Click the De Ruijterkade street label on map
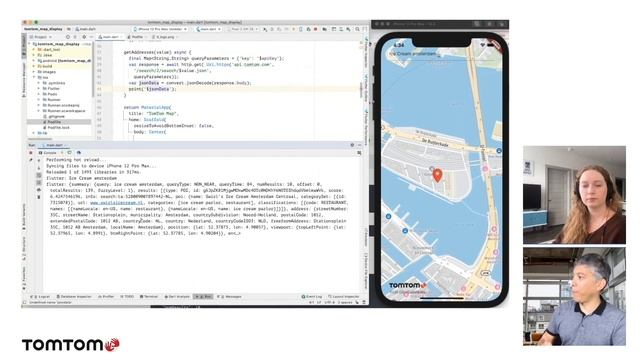This screenshot has width=640, height=360. 436,141
